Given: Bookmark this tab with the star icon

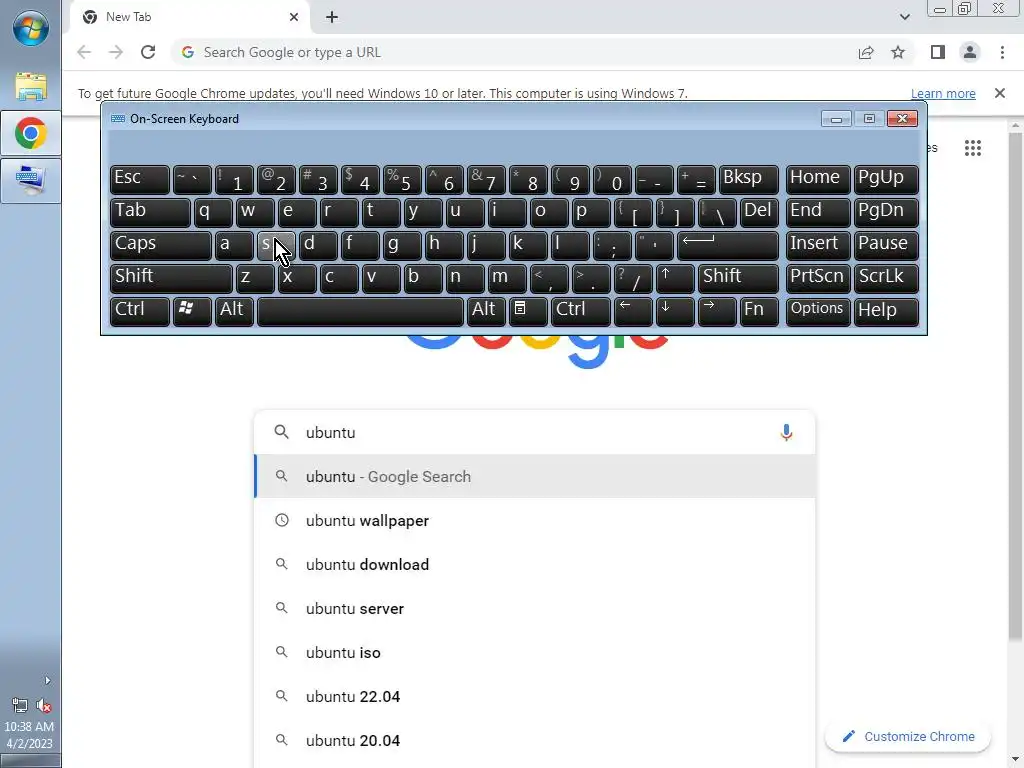Looking at the screenshot, I should 898,52.
